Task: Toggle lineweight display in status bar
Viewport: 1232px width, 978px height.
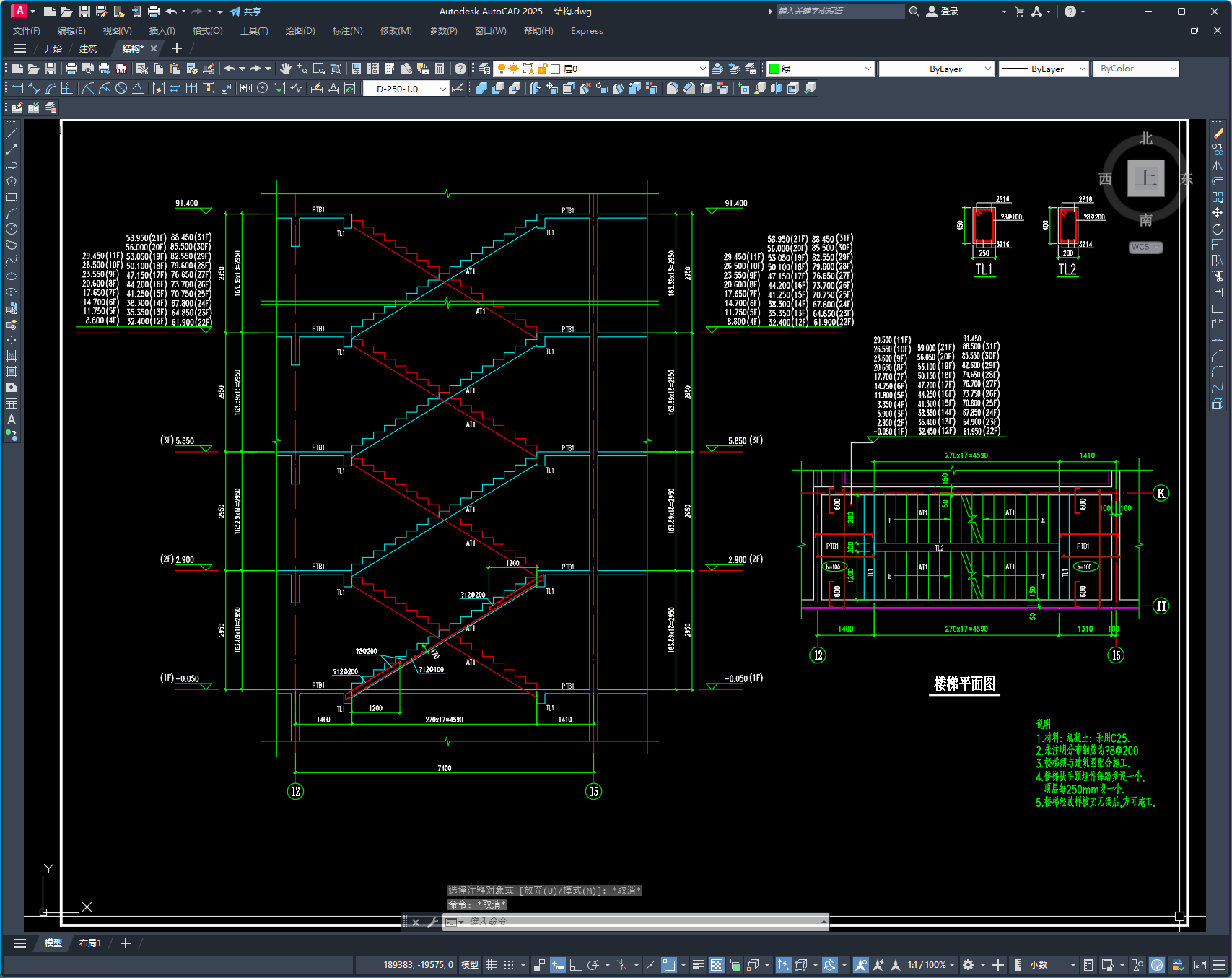Action: click(698, 965)
